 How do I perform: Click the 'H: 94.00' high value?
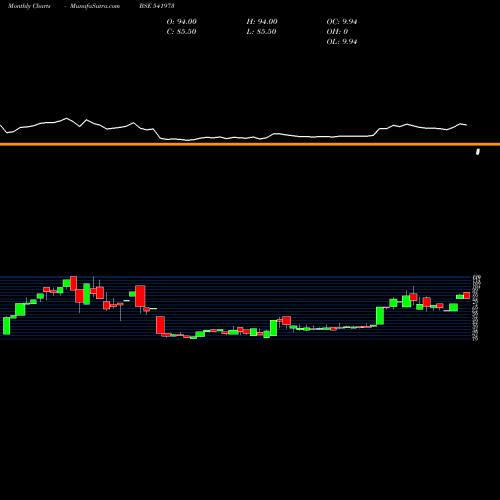click(x=262, y=22)
